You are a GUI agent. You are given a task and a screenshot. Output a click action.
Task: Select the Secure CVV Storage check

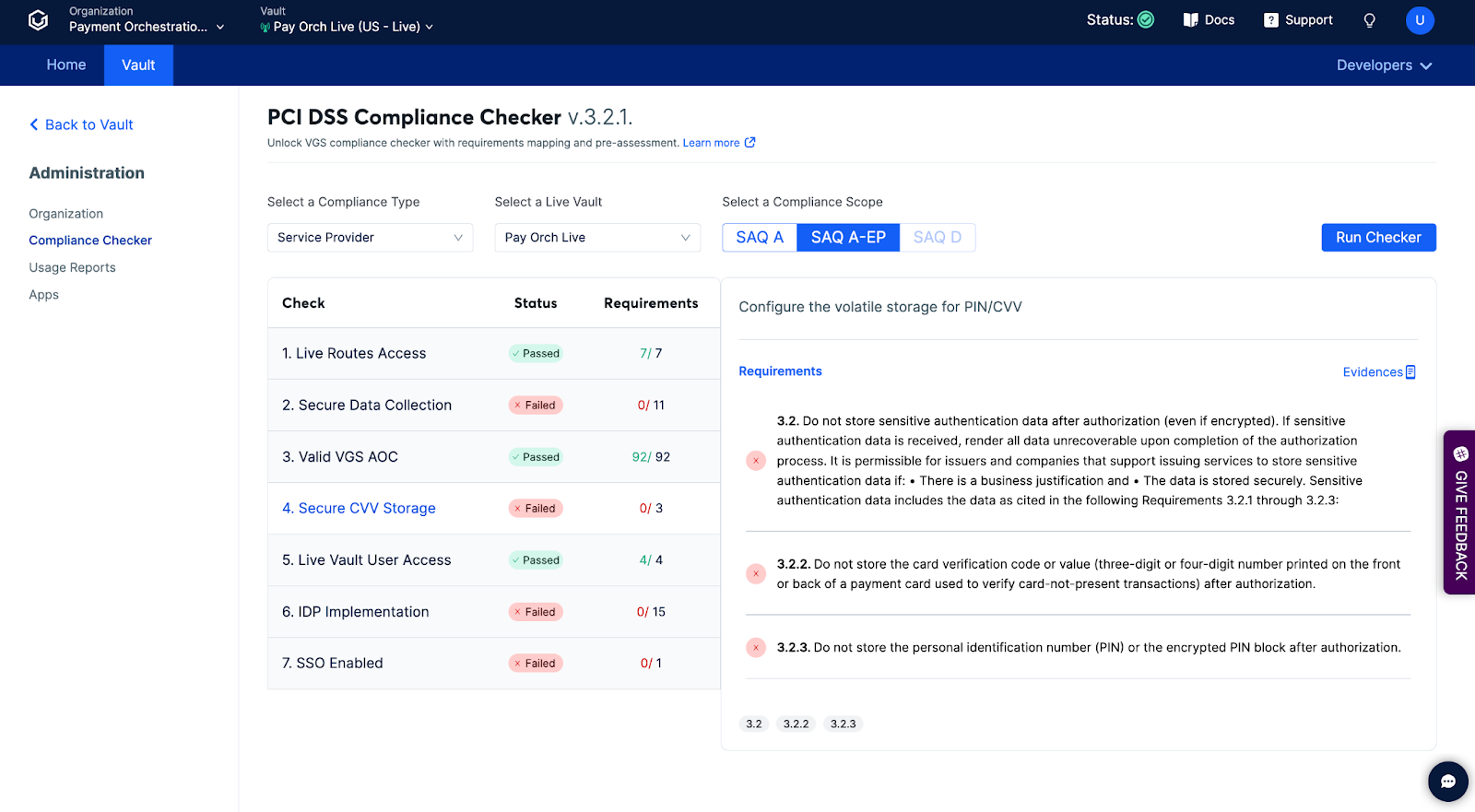tap(359, 509)
